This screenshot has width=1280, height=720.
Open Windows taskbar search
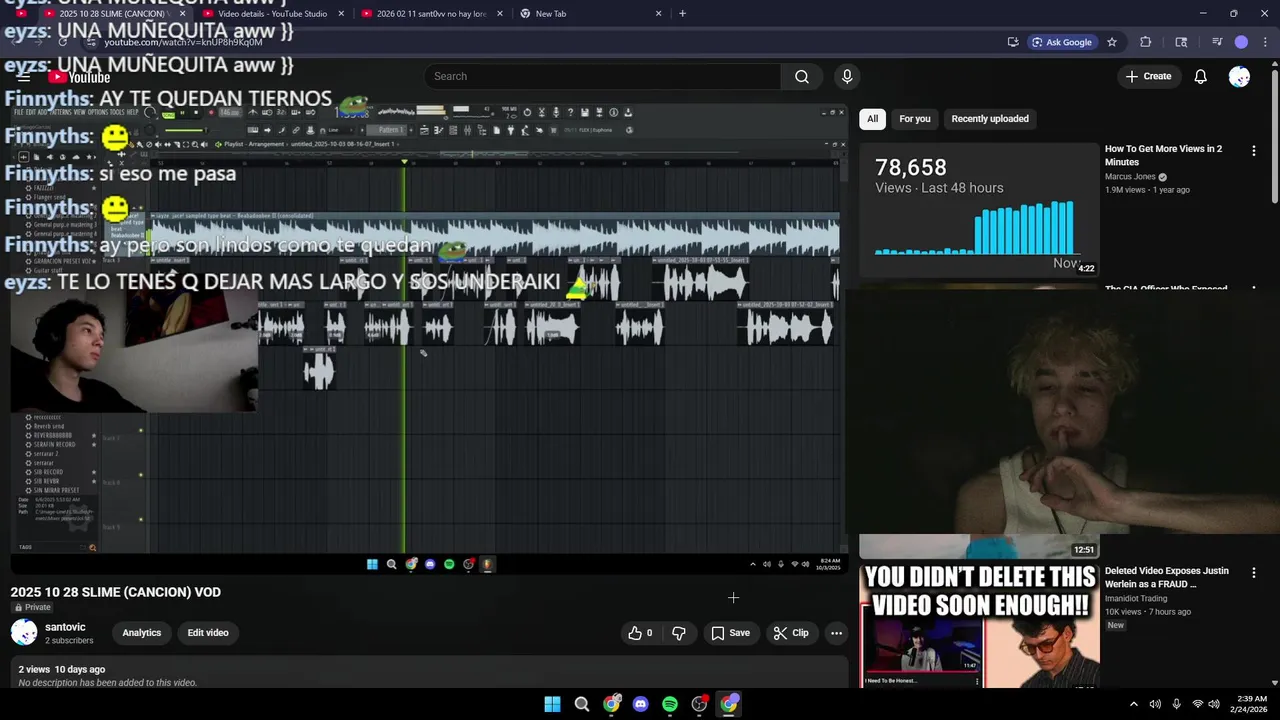pos(581,704)
